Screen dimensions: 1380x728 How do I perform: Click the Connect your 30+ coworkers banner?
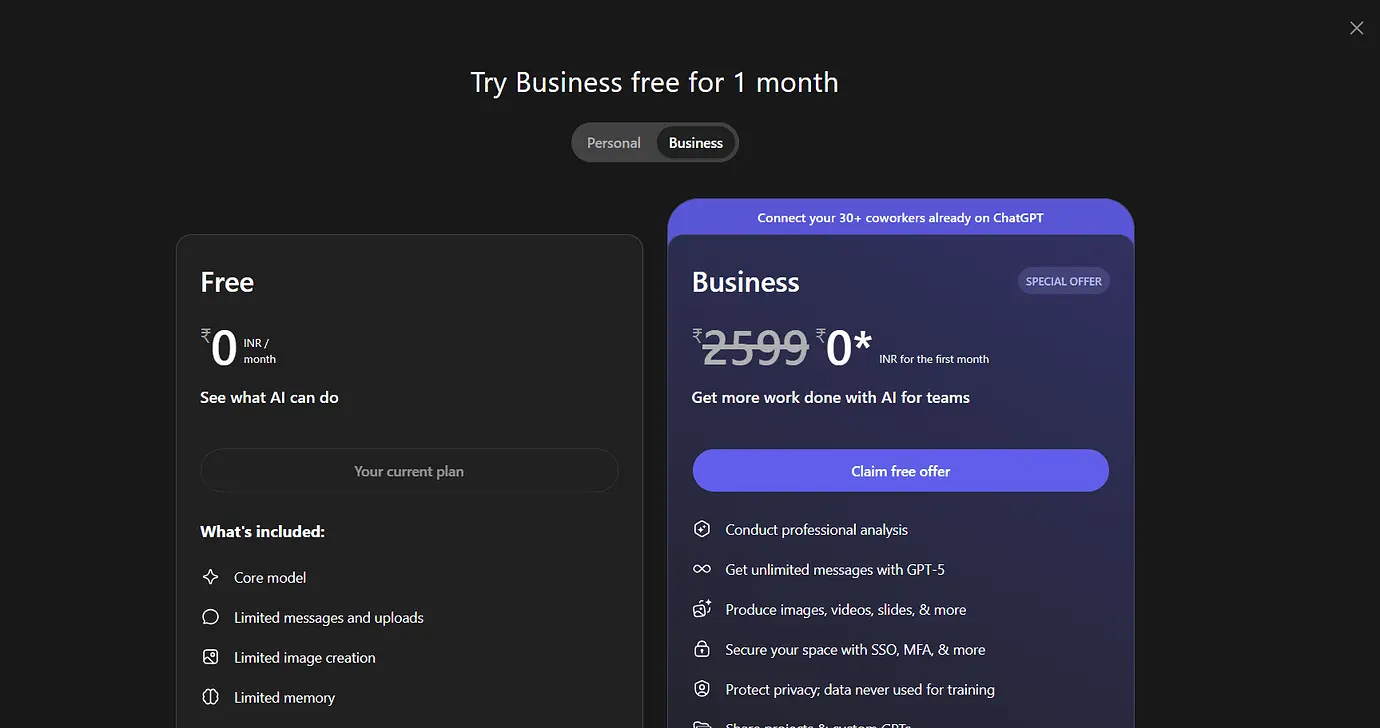click(900, 217)
